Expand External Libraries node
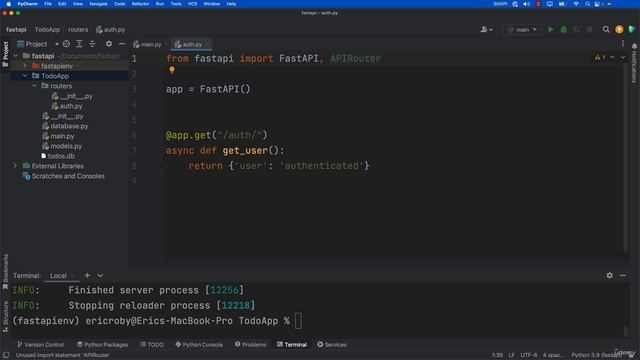Viewport: 640px width, 360px height. click(x=16, y=166)
